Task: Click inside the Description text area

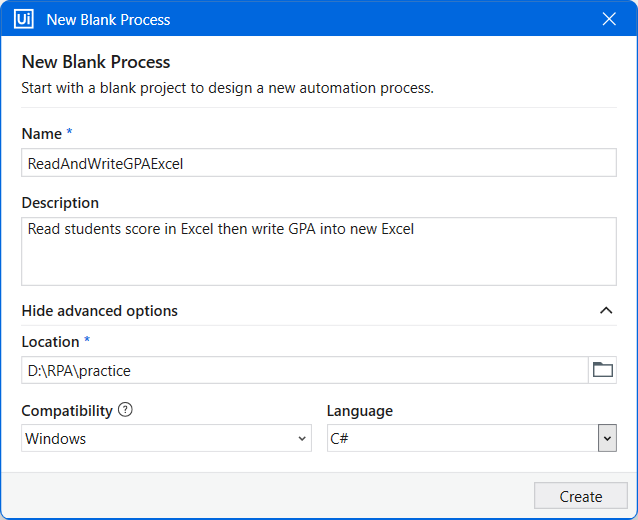Action: click(x=319, y=251)
